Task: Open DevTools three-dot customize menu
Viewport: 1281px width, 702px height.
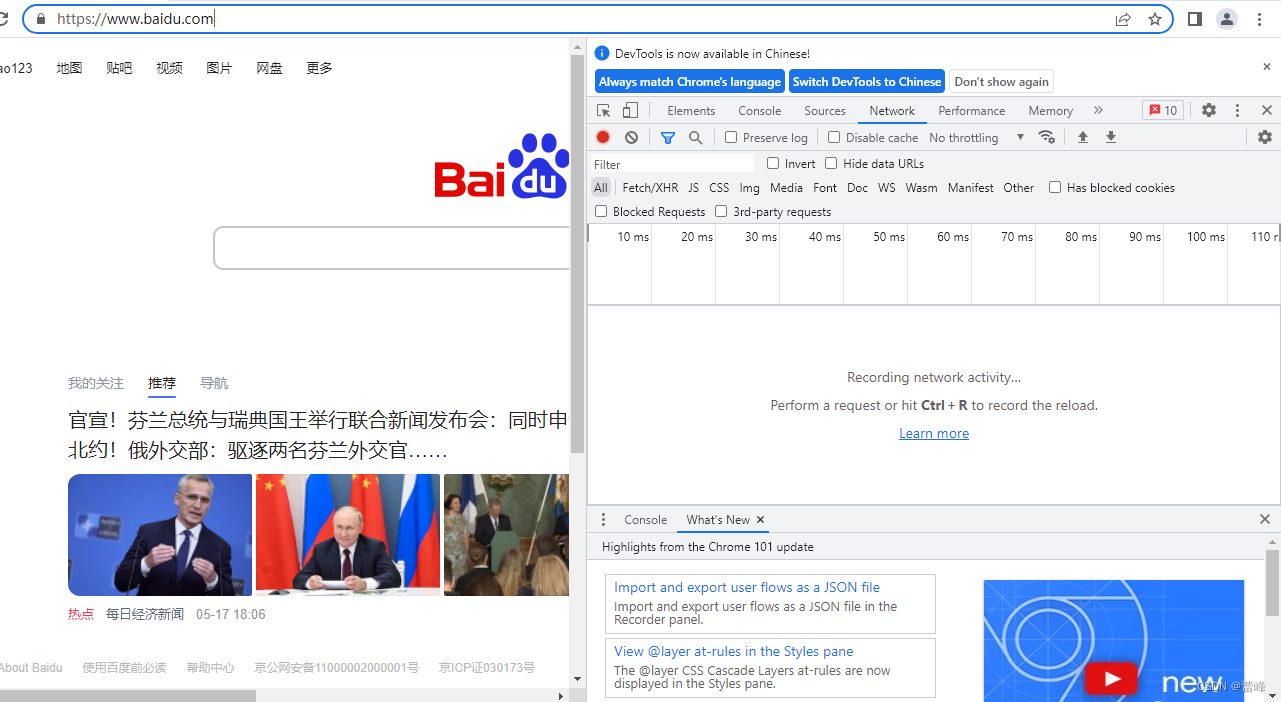Action: click(x=1237, y=110)
